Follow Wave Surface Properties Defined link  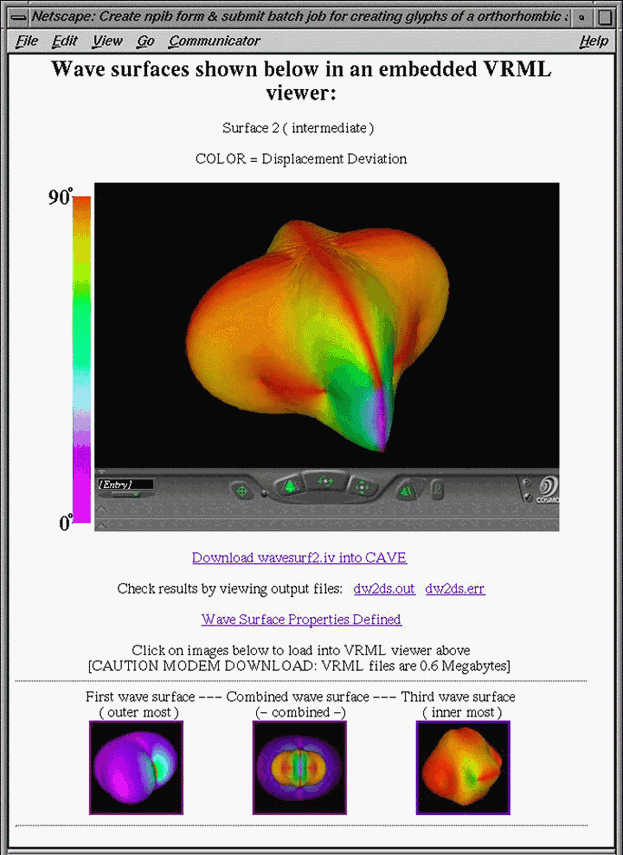pyautogui.click(x=301, y=619)
